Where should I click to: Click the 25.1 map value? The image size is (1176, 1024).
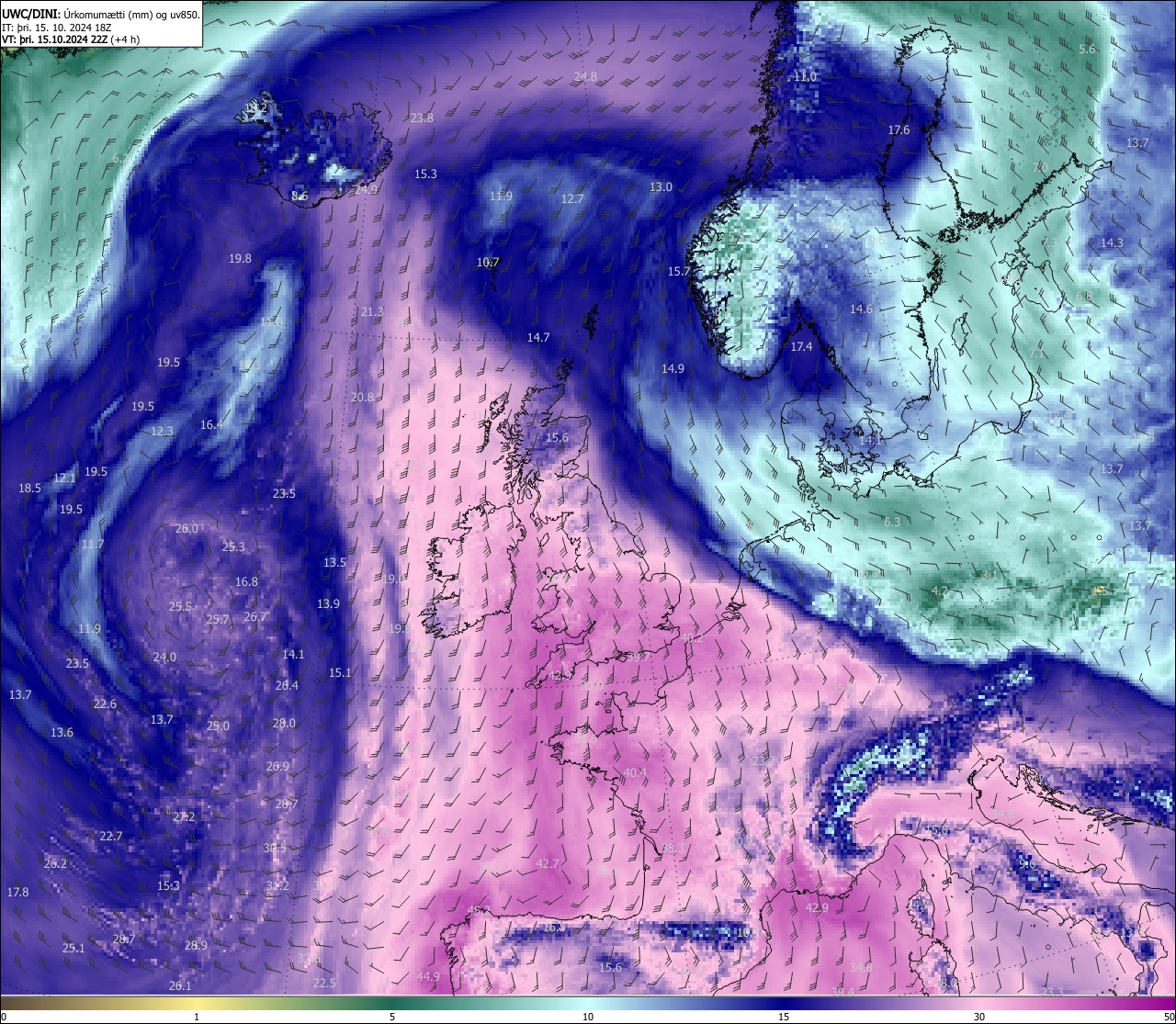click(73, 948)
